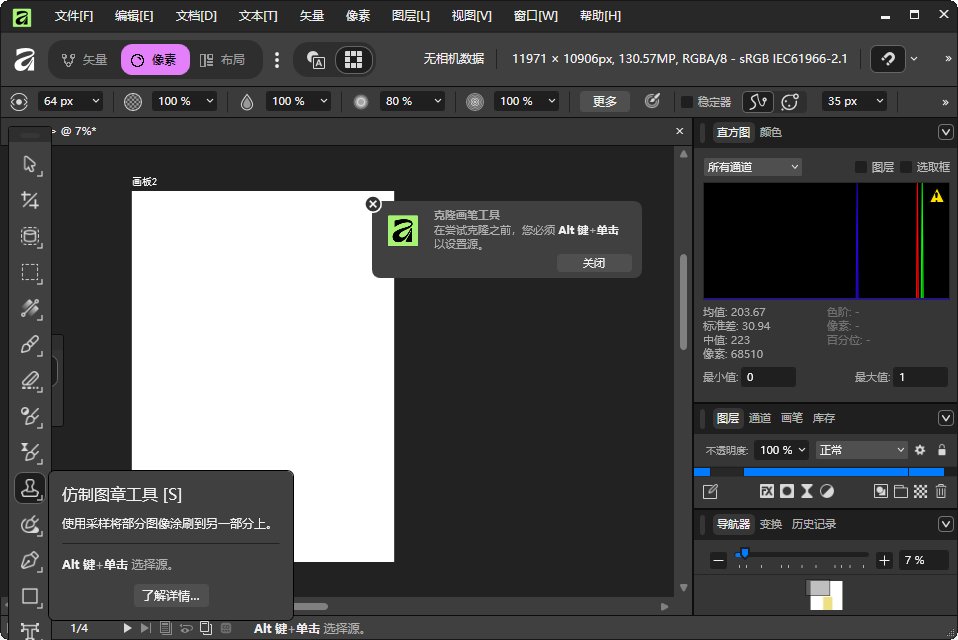Click the navigator zoom in plus button
Screen dimensions: 958x640
click(884, 560)
